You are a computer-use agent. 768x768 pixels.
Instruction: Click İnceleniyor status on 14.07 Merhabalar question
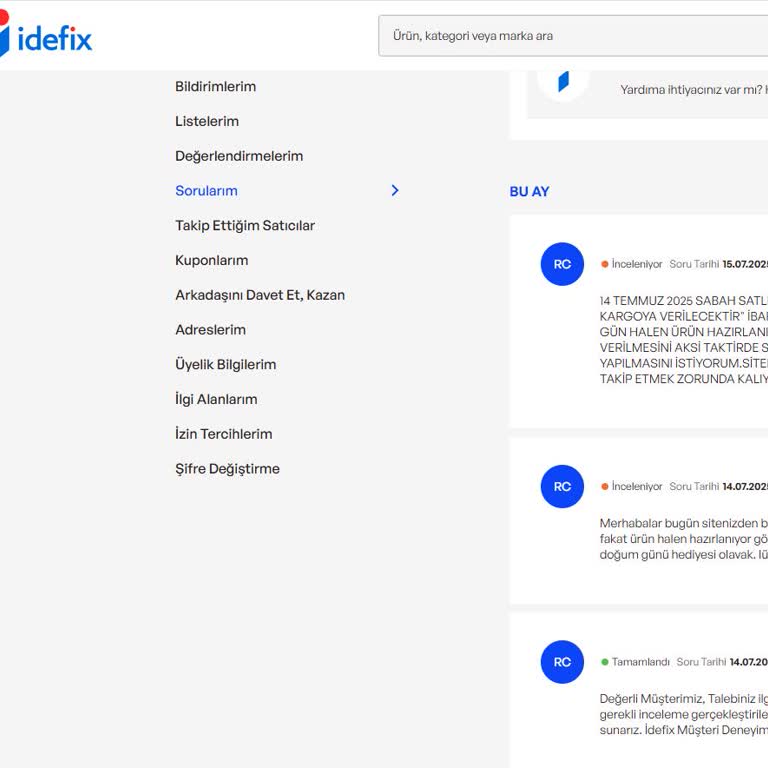[x=632, y=486]
